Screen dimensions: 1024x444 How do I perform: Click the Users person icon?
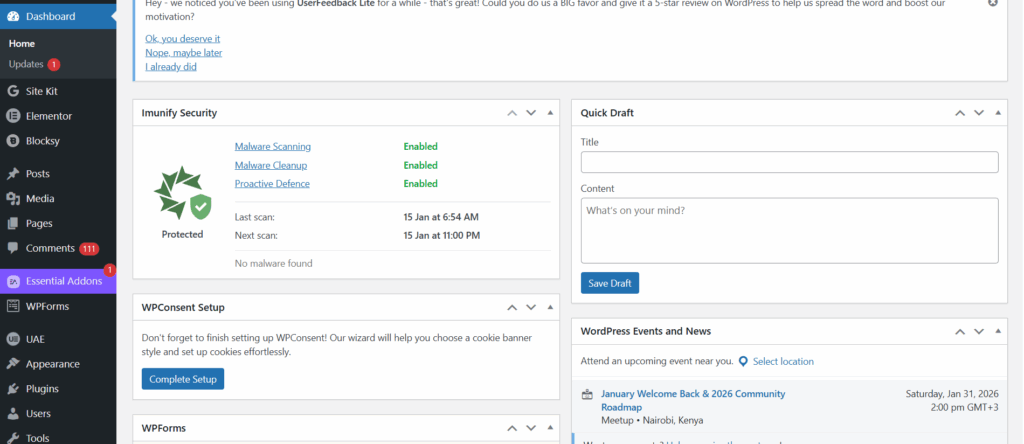point(12,414)
